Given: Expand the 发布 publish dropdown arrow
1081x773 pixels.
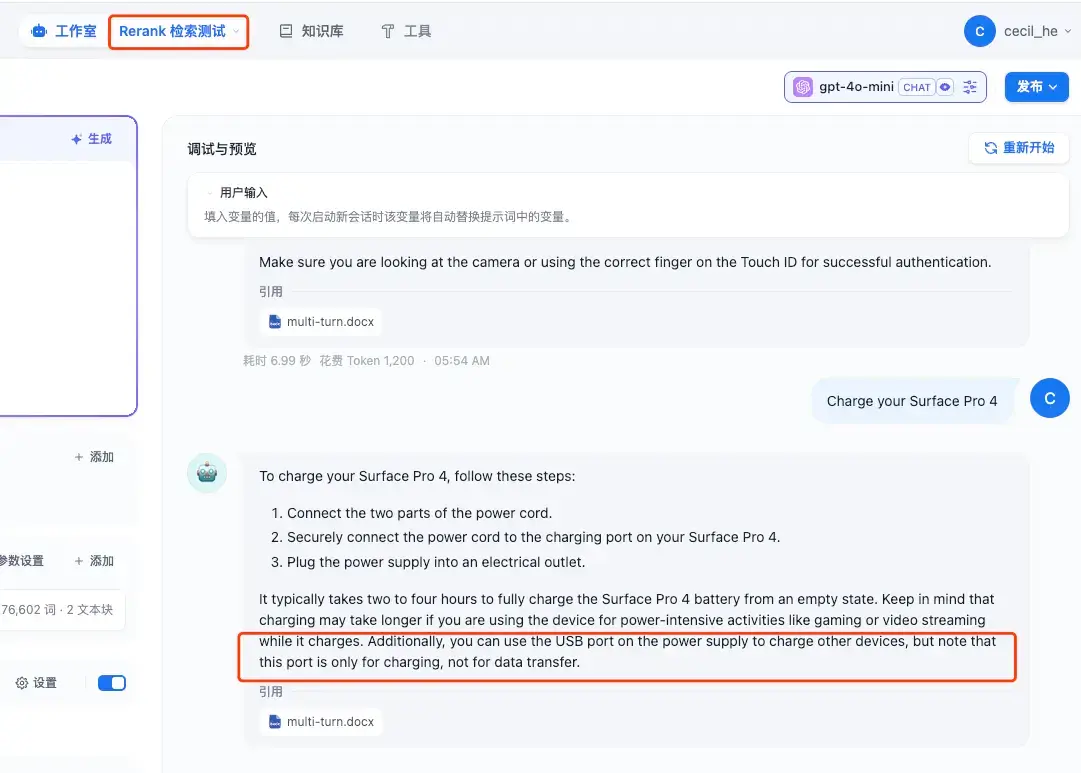Looking at the screenshot, I should pos(1053,87).
